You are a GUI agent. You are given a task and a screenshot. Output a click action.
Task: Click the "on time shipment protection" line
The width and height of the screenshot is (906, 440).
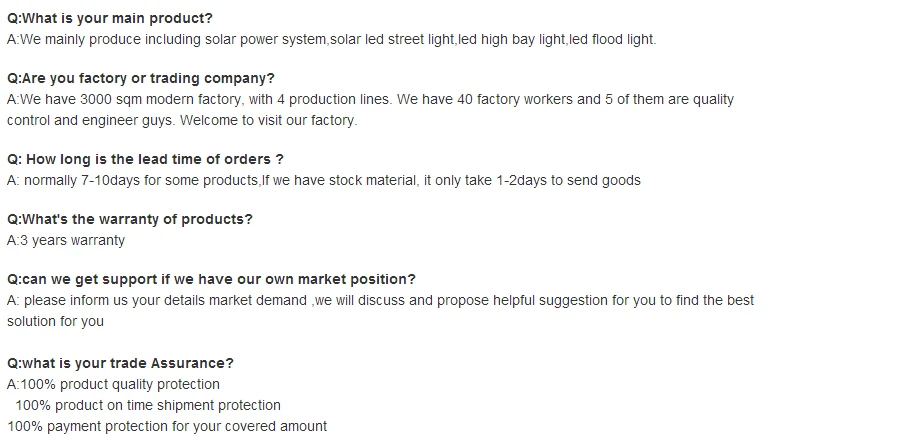click(148, 405)
